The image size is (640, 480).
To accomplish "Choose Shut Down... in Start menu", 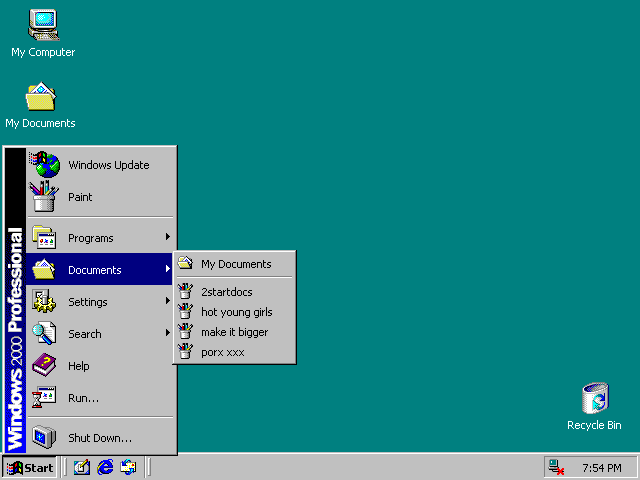I will click(100, 438).
